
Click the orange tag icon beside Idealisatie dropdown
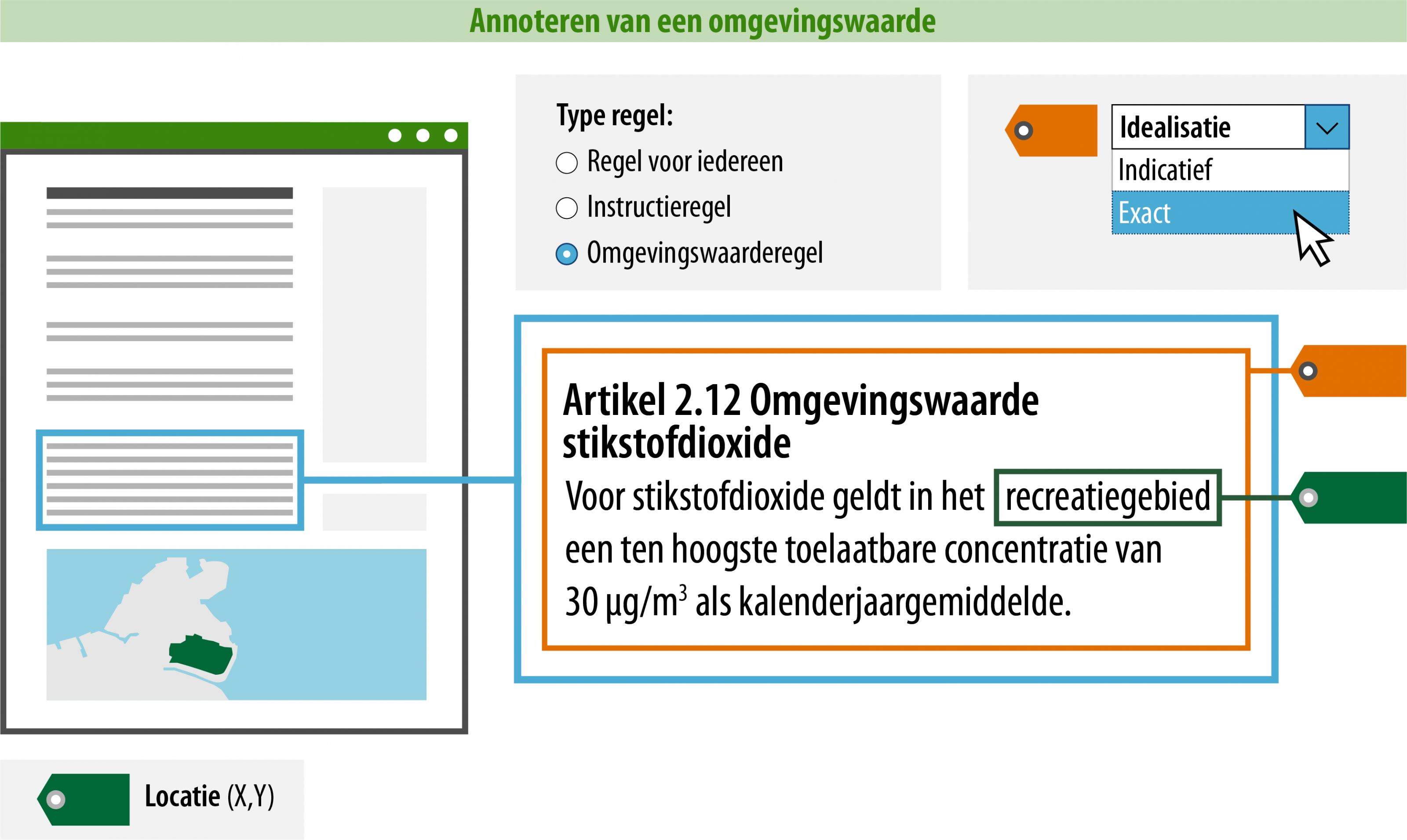coord(1053,130)
